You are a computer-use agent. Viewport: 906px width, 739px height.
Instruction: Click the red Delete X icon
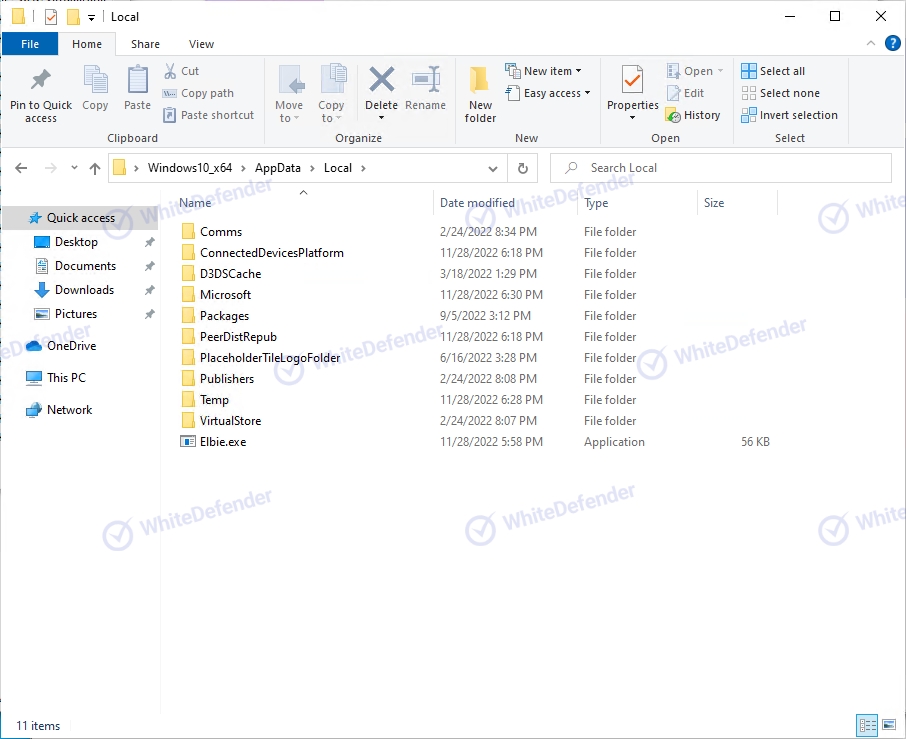point(381,80)
